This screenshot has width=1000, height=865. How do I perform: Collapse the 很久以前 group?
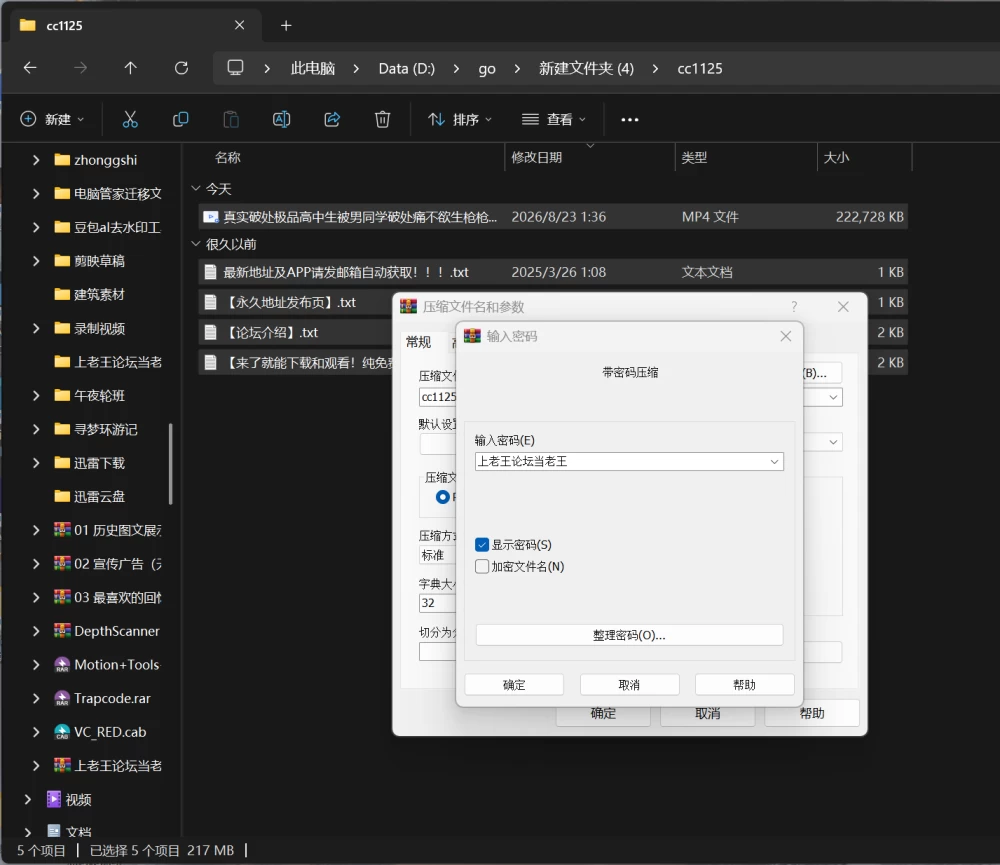196,244
